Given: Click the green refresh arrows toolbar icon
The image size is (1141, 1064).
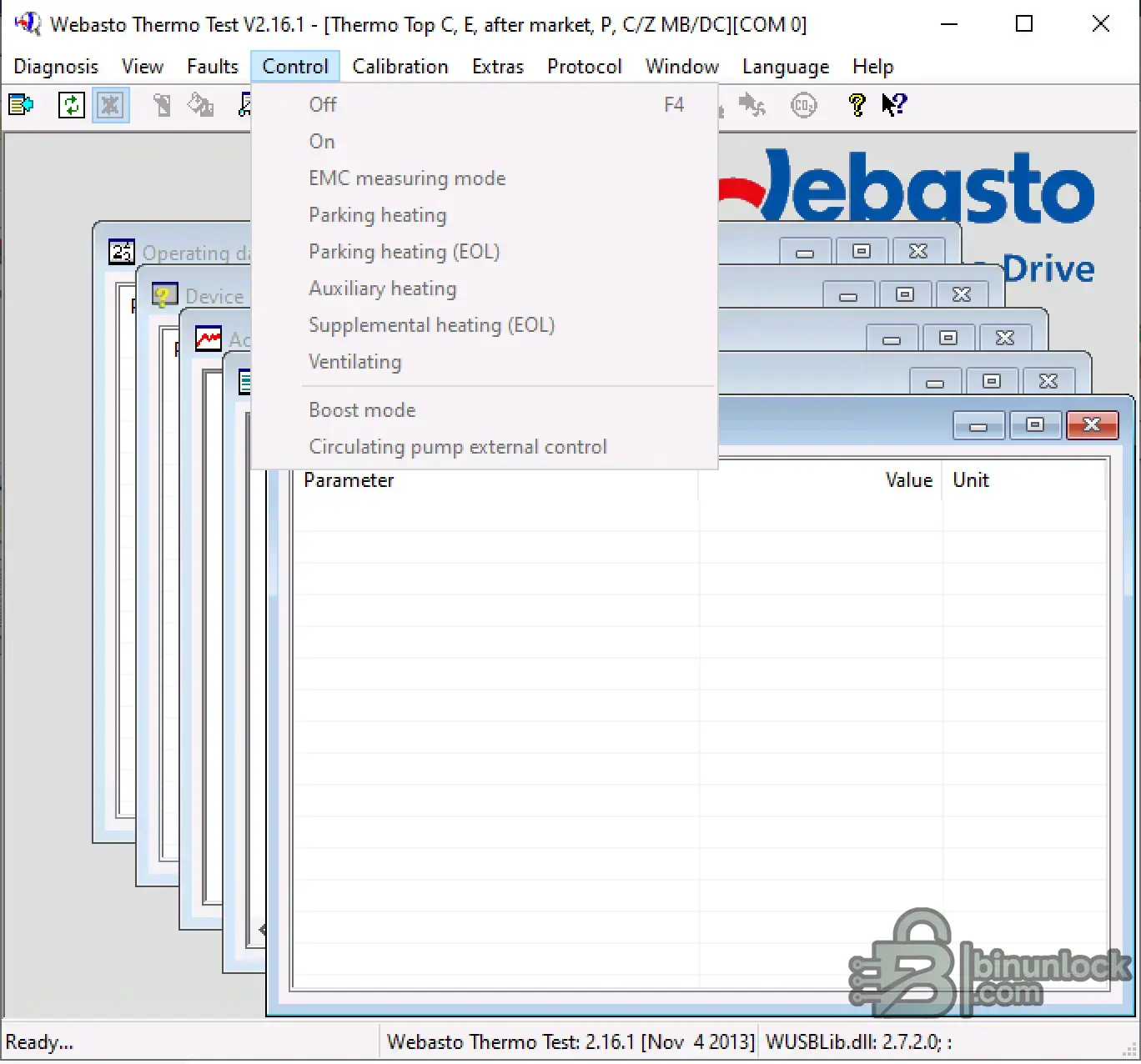Looking at the screenshot, I should coord(71,105).
